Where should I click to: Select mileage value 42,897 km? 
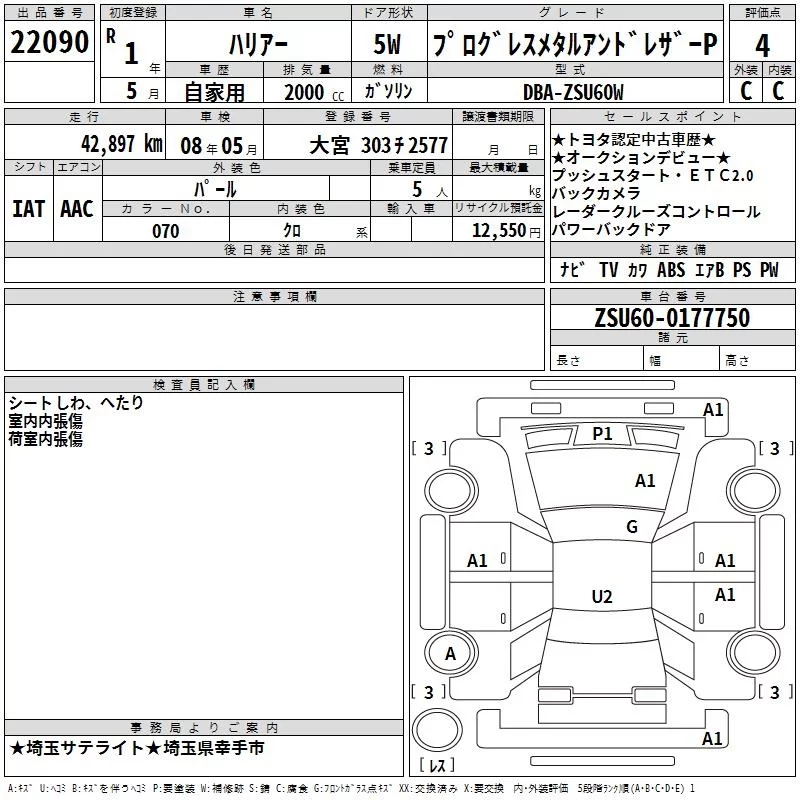122,144
